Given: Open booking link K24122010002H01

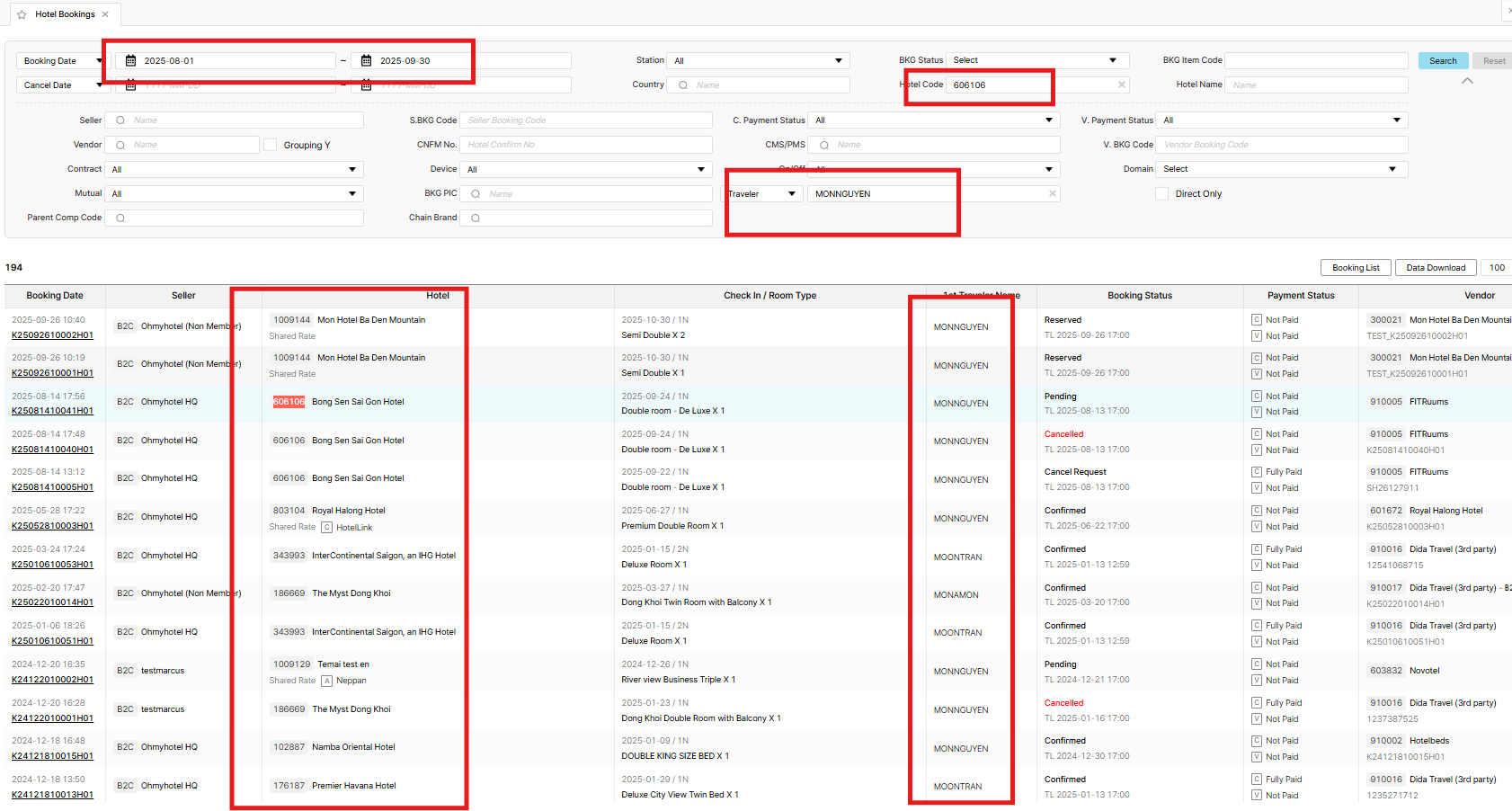Looking at the screenshot, I should pyautogui.click(x=52, y=680).
